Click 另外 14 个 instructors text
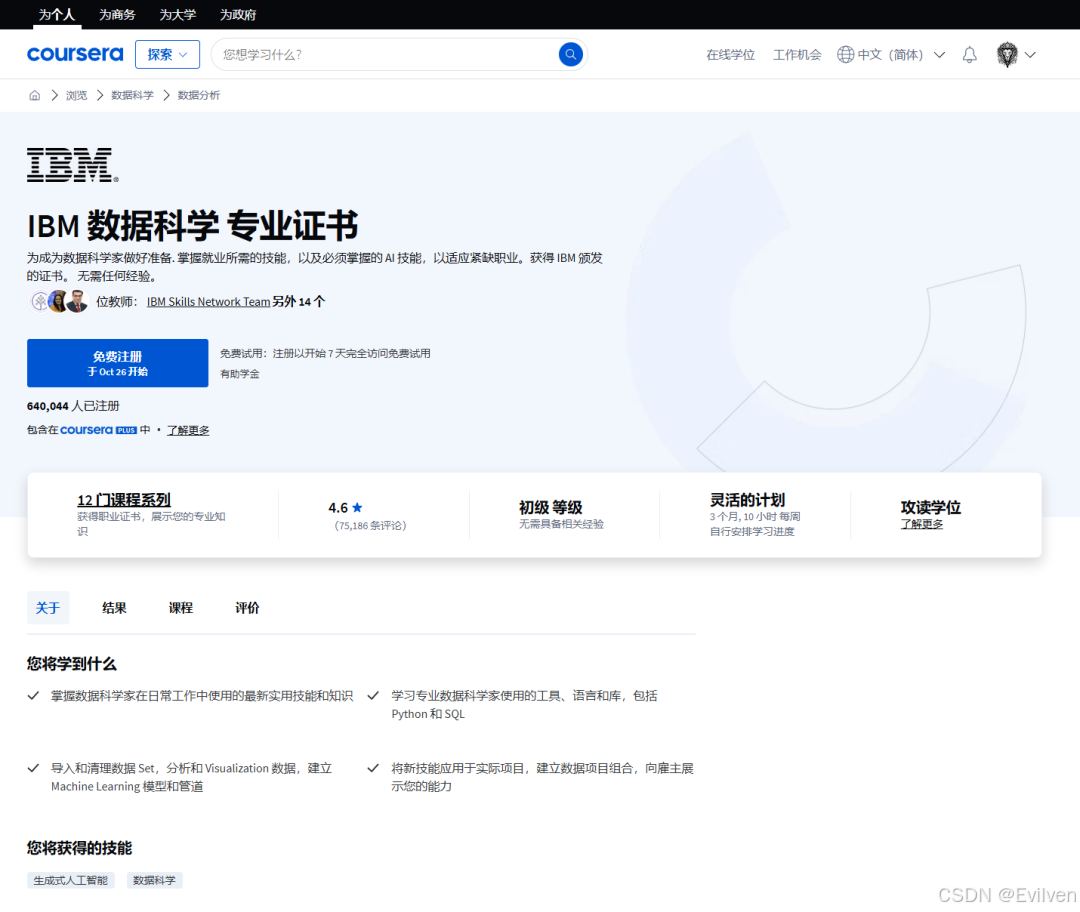This screenshot has width=1080, height=912. (299, 302)
